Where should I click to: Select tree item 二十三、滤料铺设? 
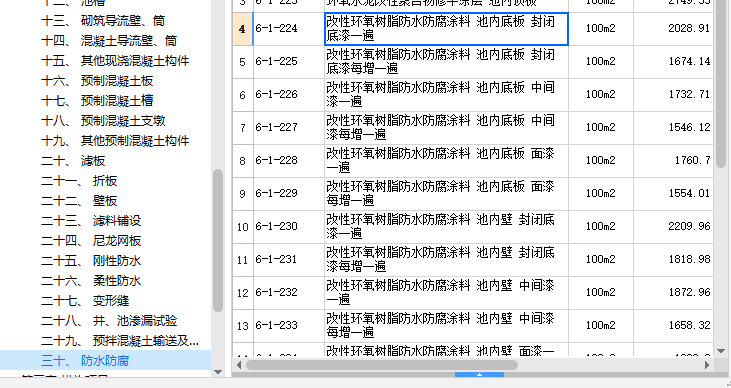click(x=91, y=221)
